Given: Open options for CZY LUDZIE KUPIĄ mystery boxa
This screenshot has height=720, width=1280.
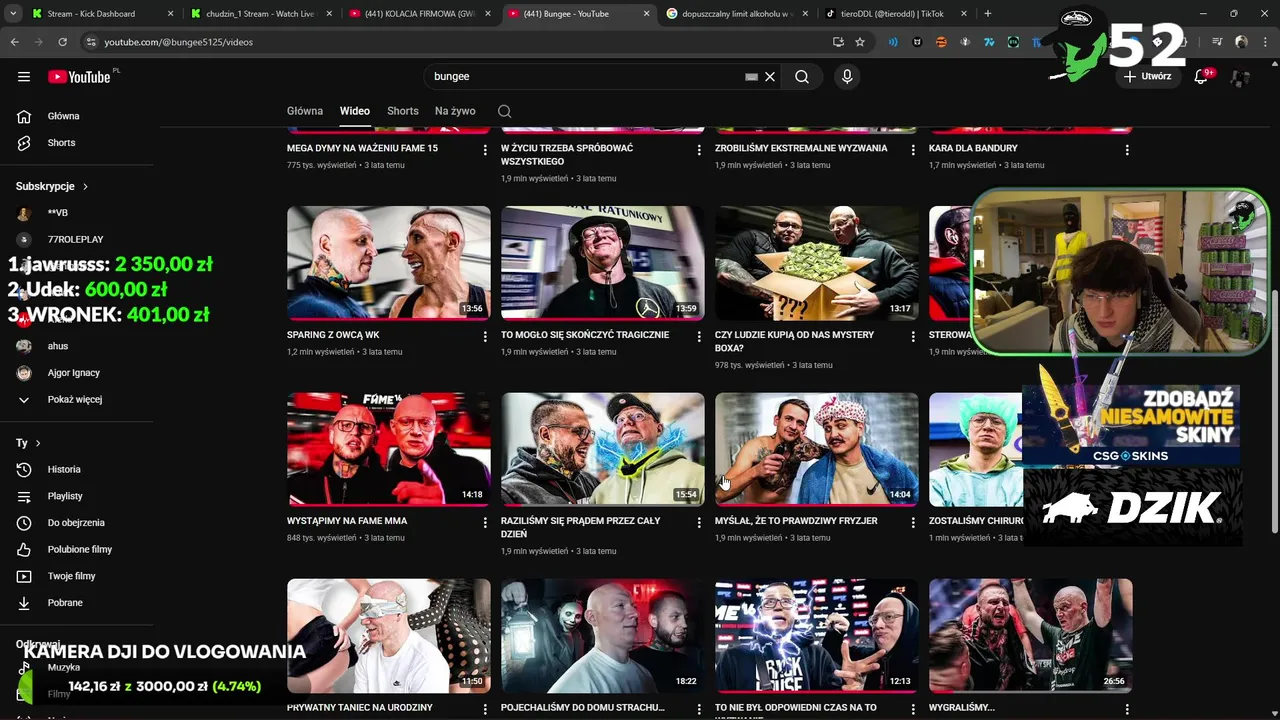Looking at the screenshot, I should [x=913, y=338].
